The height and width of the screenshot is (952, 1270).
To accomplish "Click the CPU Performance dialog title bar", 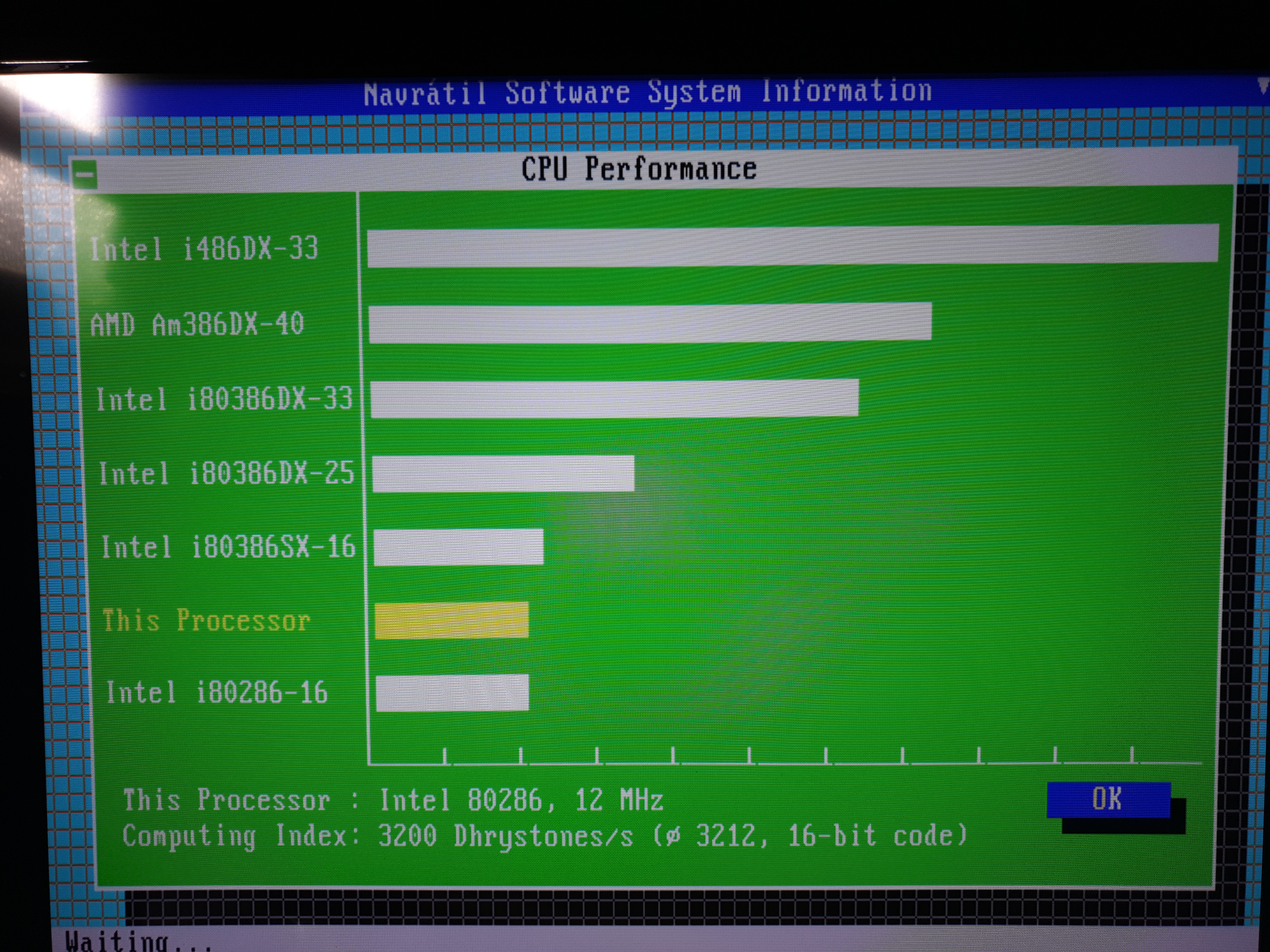I will (638, 169).
